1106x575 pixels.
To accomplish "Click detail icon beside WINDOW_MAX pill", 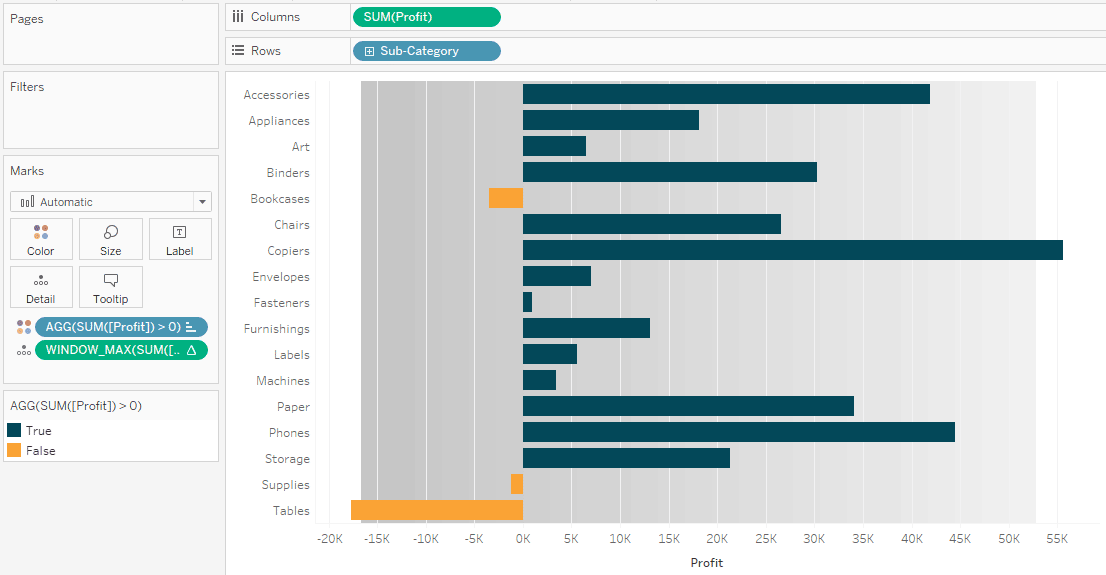I will pos(24,350).
